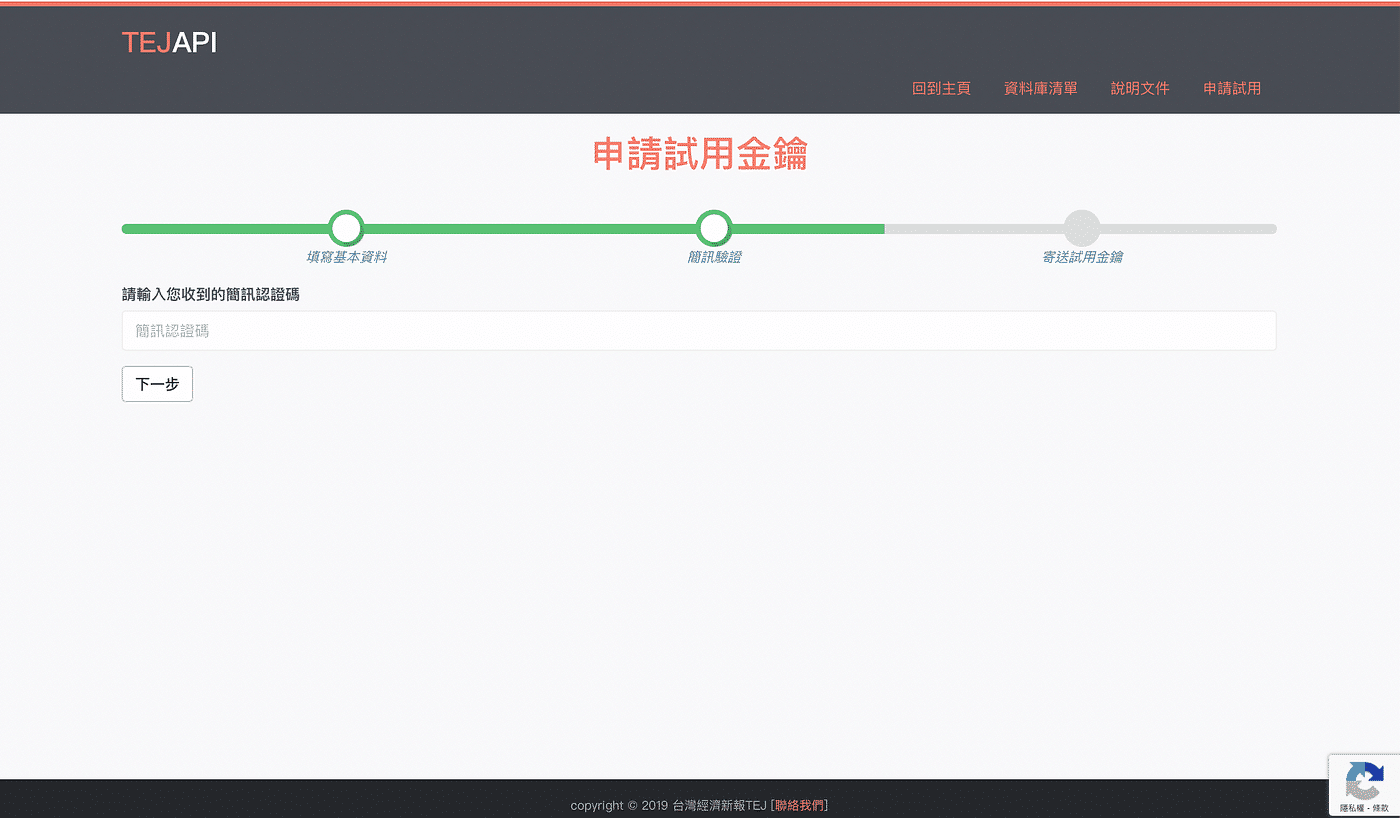Viewport: 1400px width, 818px height.
Task: Click the 申請試用金鑰 page heading
Action: pyautogui.click(x=700, y=155)
